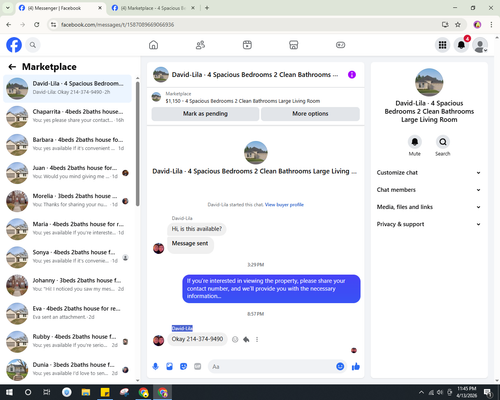Go back using the Marketplace back arrow
The image size is (500, 400).
pos(12,67)
